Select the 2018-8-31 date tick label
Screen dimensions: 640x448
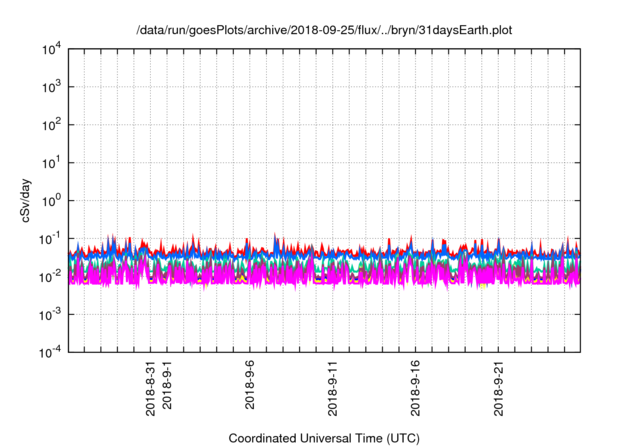(150, 386)
